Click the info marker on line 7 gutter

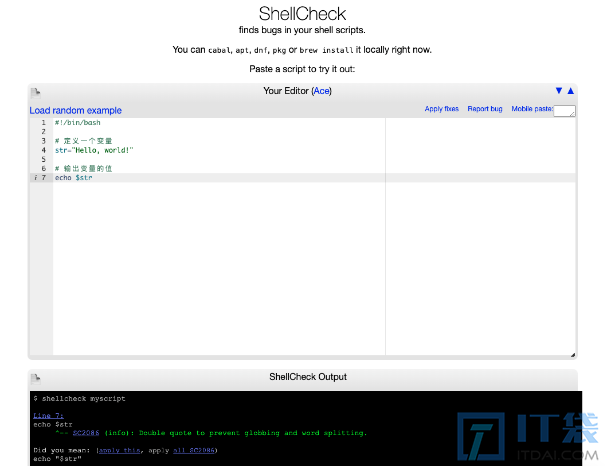(x=35, y=178)
